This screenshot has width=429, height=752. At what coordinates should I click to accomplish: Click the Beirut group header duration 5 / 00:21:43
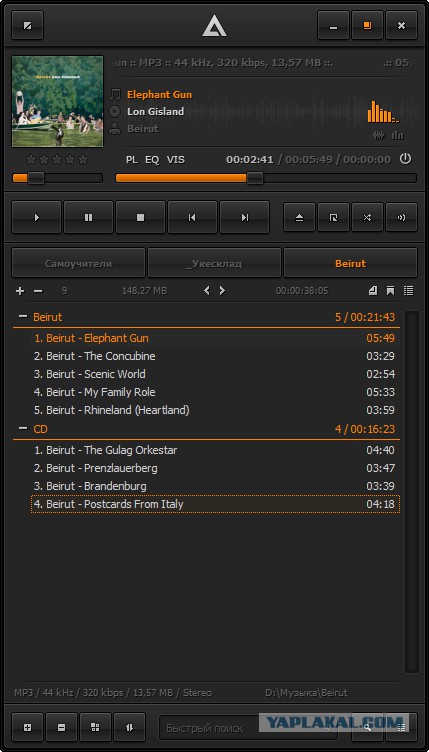click(x=365, y=317)
